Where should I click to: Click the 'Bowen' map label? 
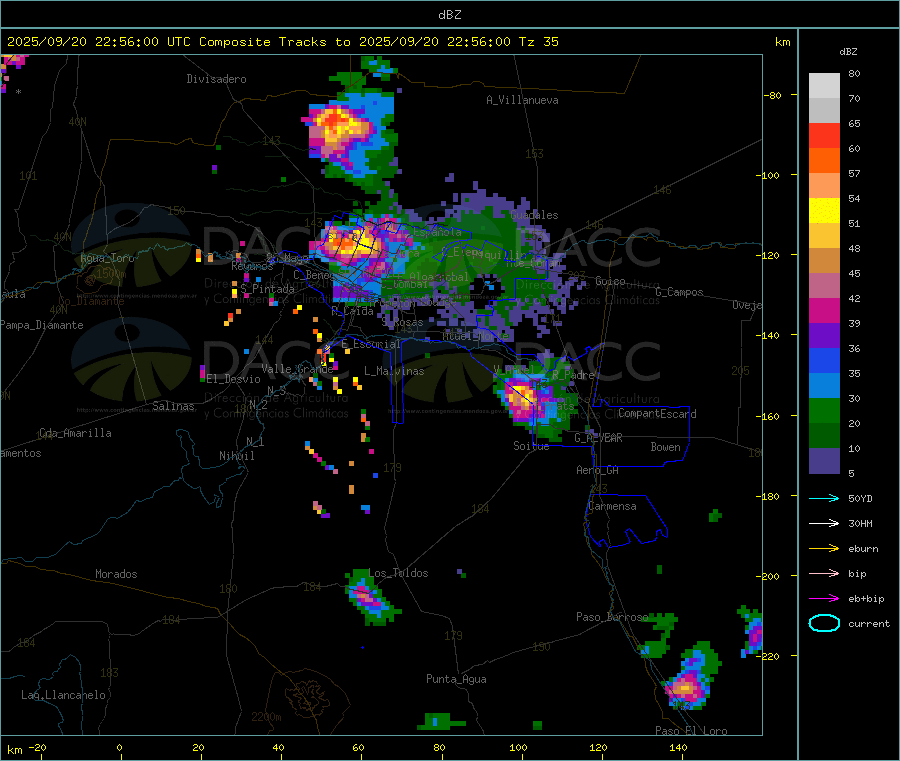coord(665,447)
